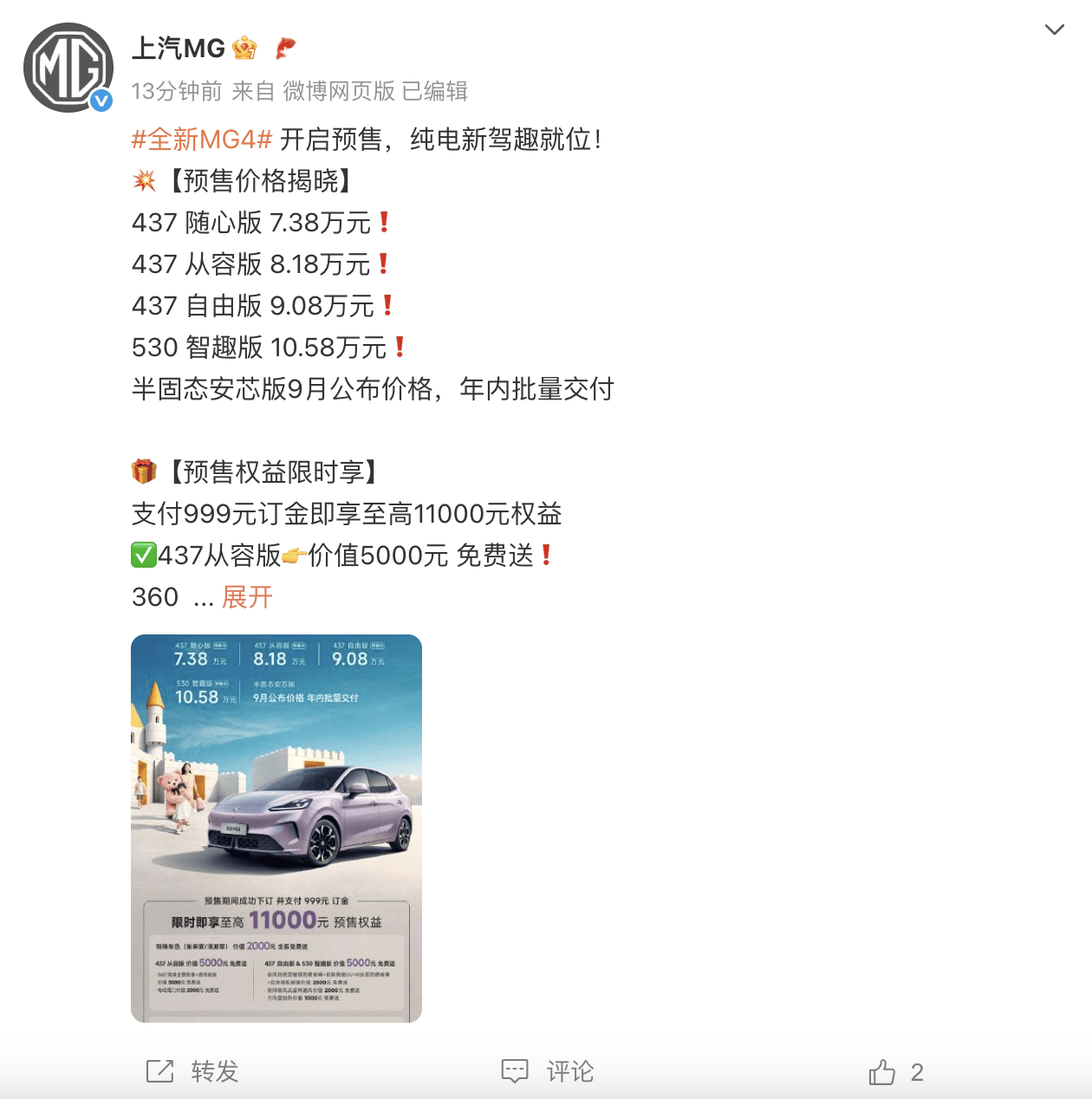Like the post with thumbs-up icon

[882, 1071]
